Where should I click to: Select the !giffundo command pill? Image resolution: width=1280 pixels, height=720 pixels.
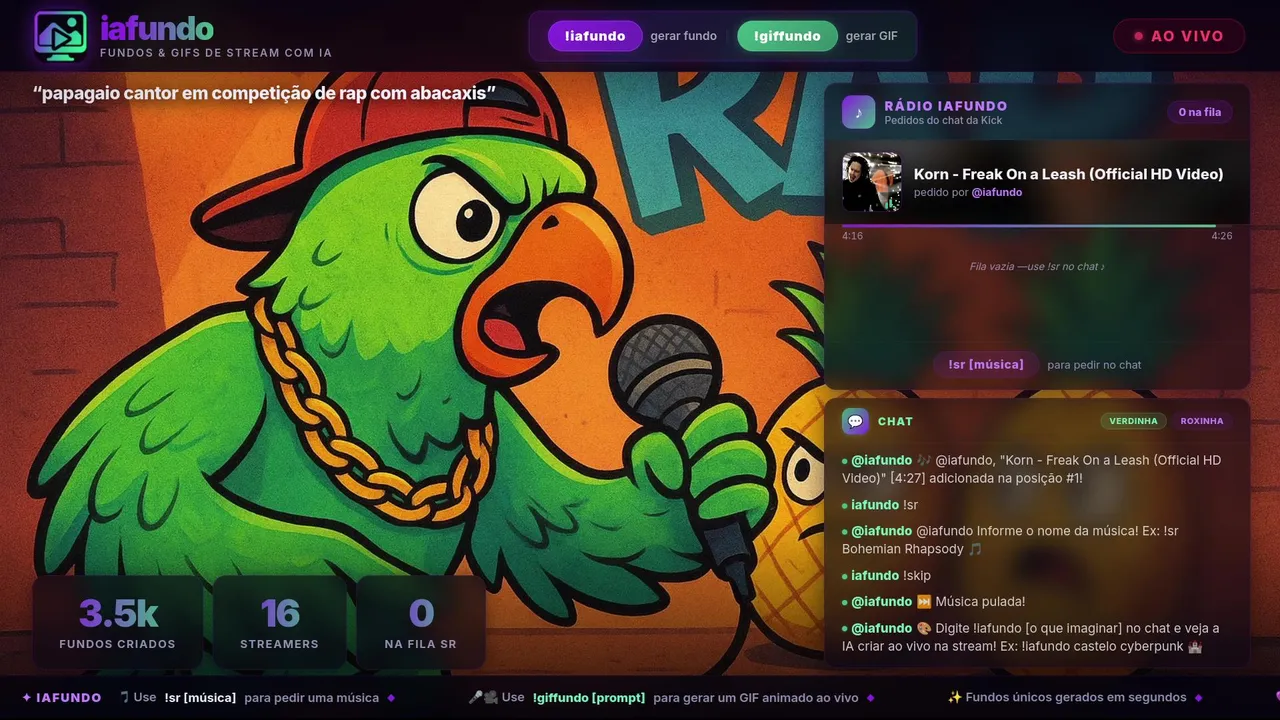pyautogui.click(x=787, y=36)
